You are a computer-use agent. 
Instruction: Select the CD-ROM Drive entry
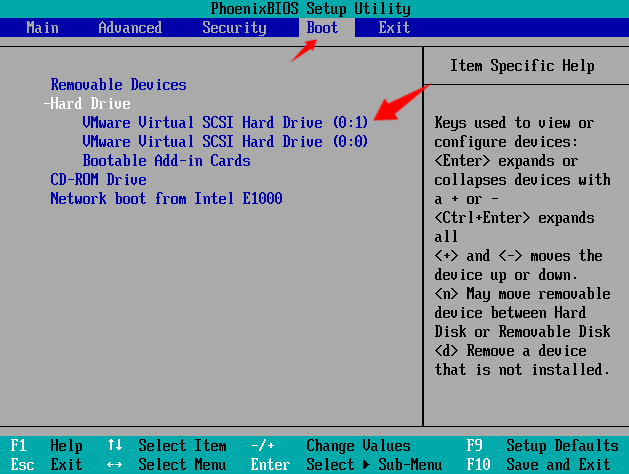click(98, 179)
